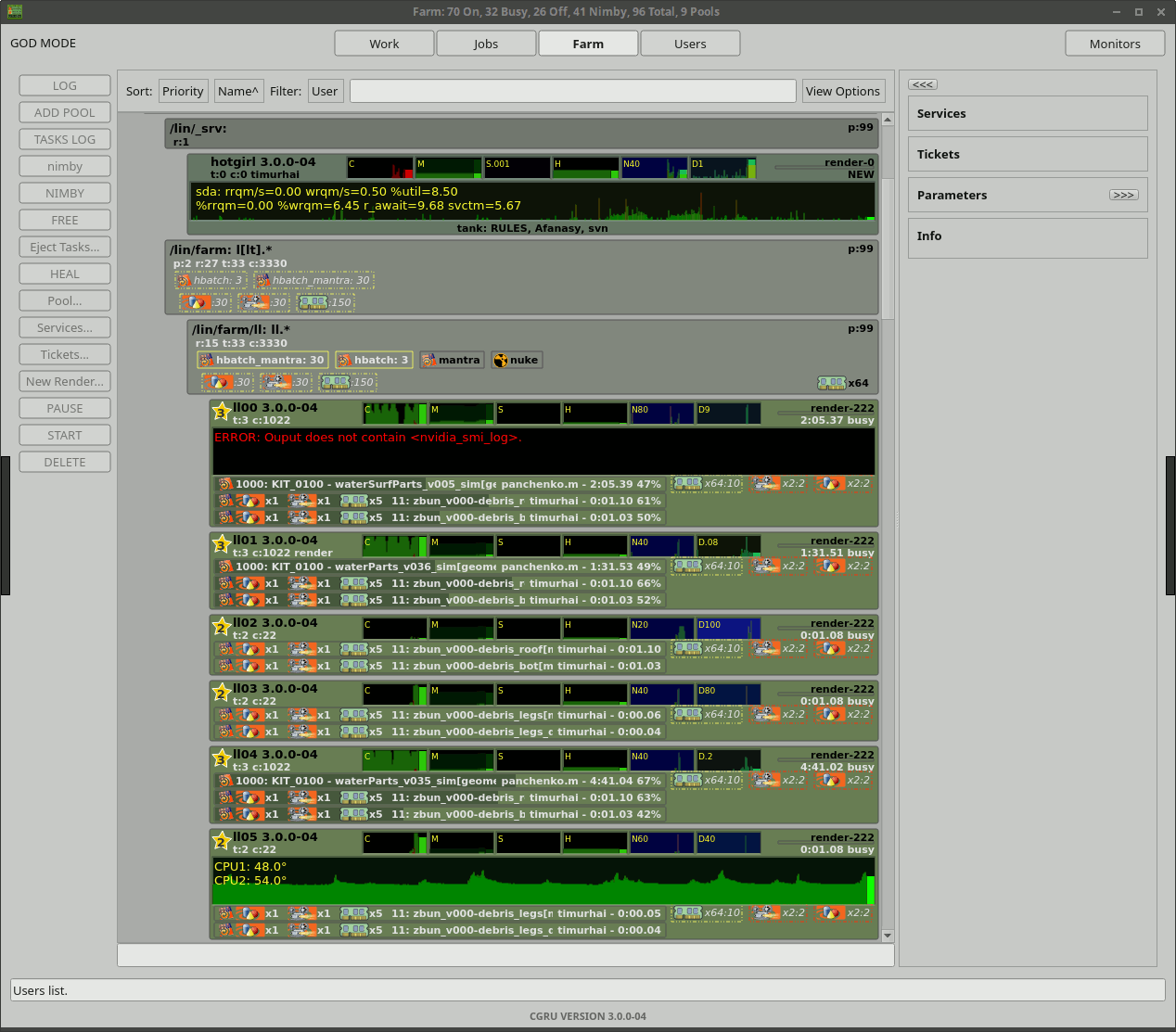
Task: Click the DELETE button
Action: [65, 462]
